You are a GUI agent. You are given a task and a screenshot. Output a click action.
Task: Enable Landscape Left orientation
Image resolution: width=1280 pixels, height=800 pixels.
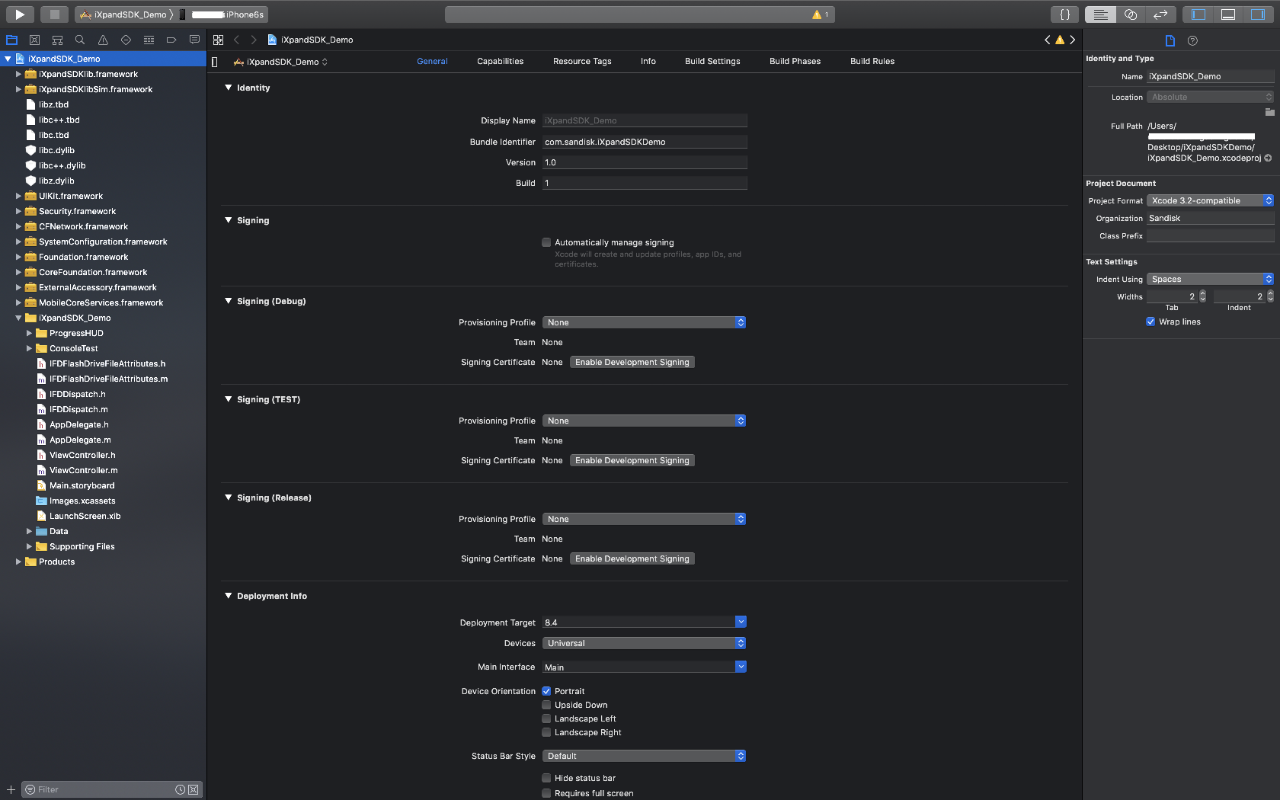click(547, 719)
